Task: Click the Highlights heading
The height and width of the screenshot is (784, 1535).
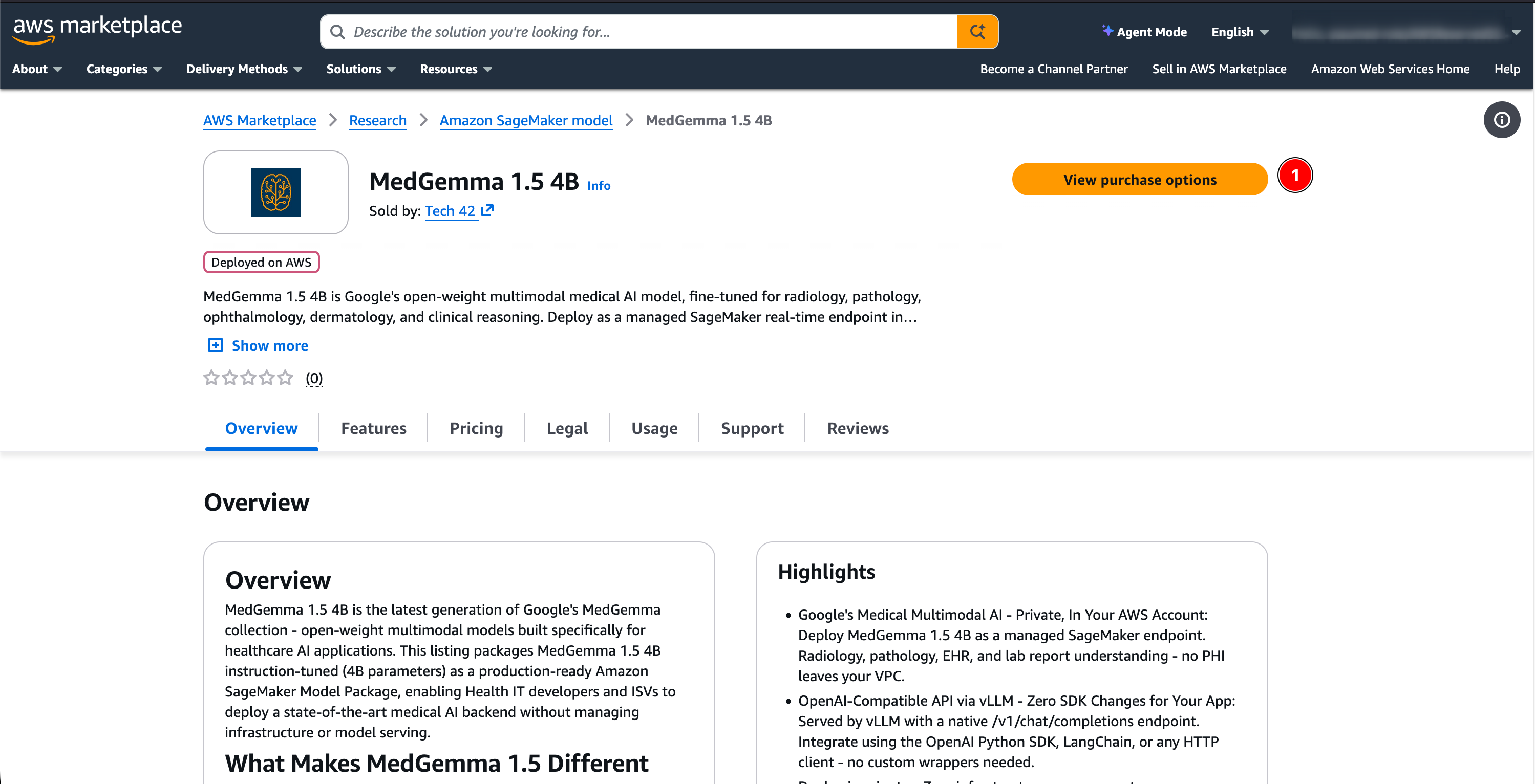Action: 826,571
